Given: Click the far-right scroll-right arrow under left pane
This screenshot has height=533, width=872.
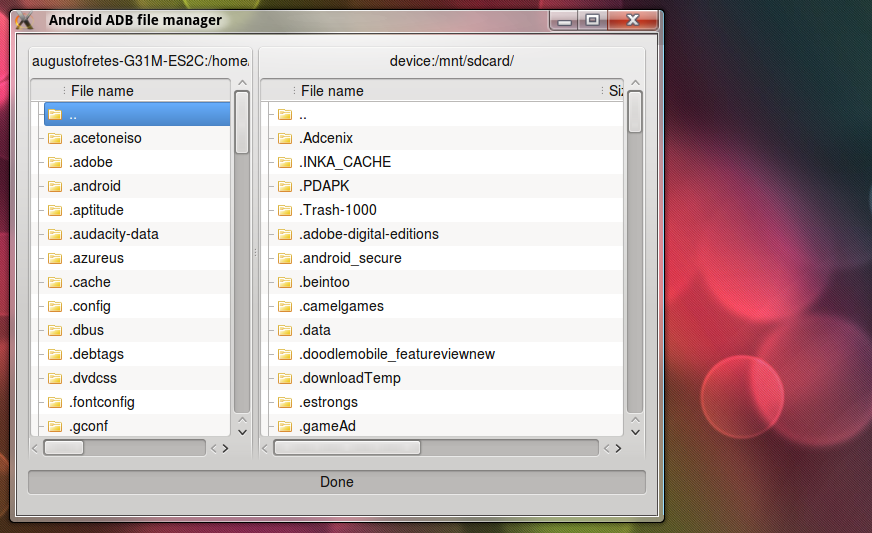Looking at the screenshot, I should 225,448.
